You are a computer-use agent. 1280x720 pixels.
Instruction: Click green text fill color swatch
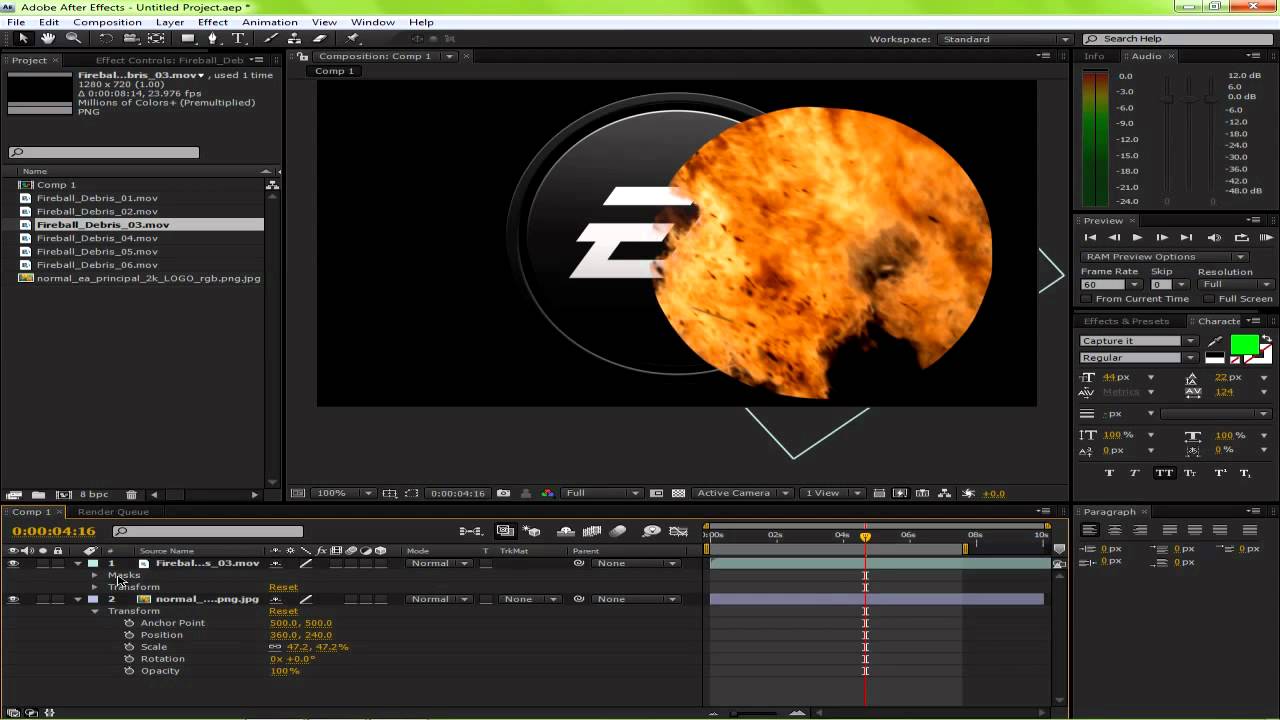point(1245,345)
